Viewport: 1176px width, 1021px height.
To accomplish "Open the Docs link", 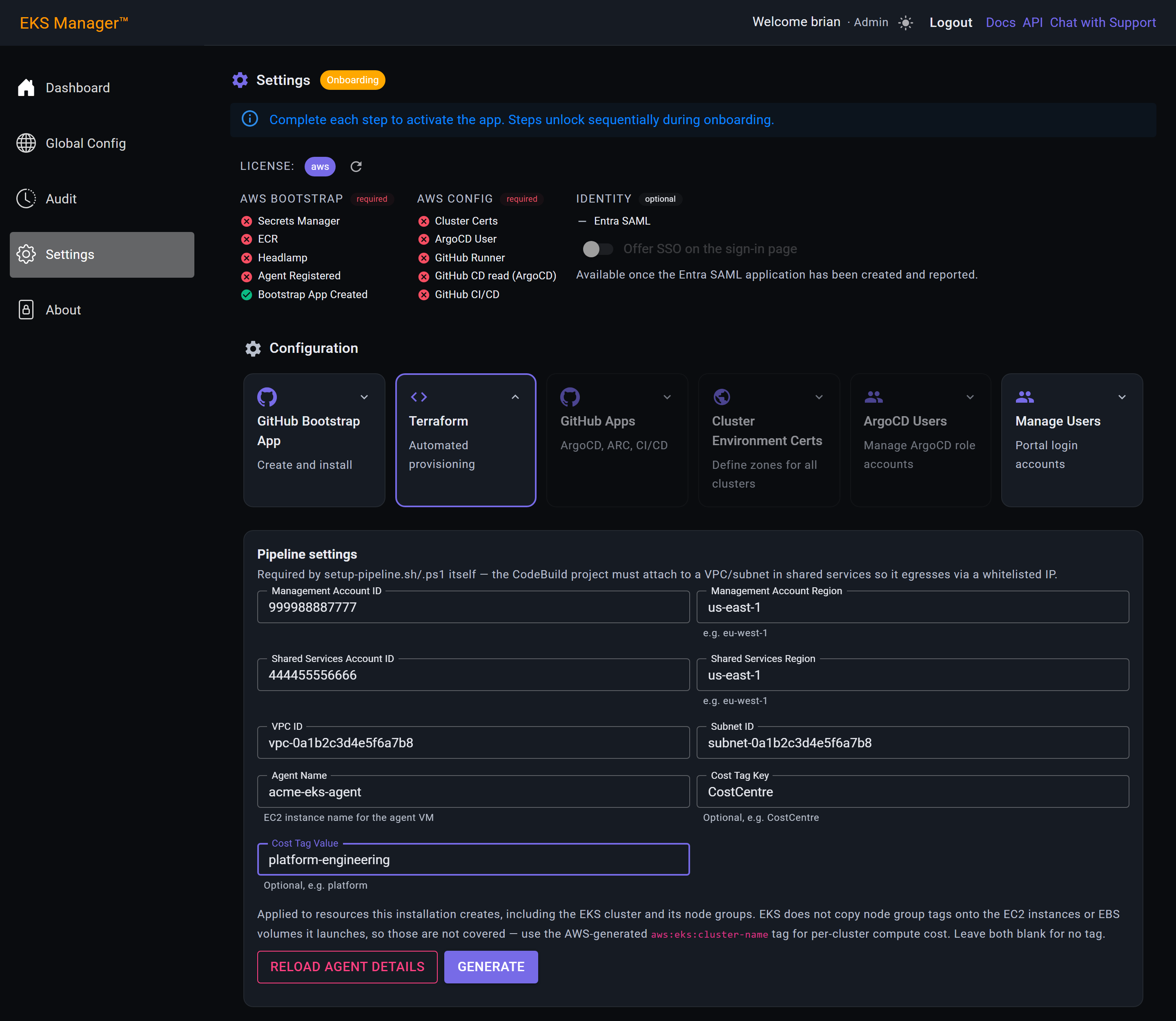I will [x=1000, y=23].
